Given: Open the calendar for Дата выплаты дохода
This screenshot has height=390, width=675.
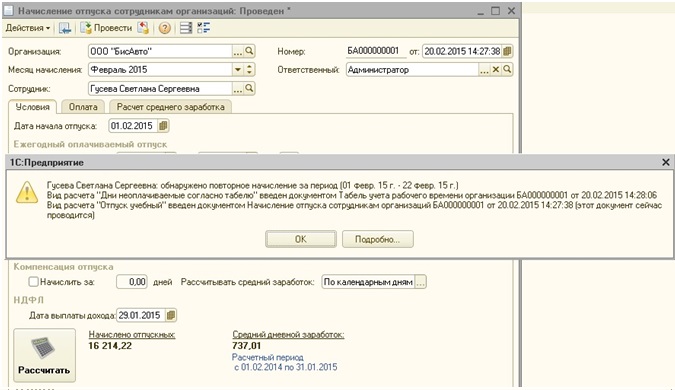Looking at the screenshot, I should pos(171,315).
